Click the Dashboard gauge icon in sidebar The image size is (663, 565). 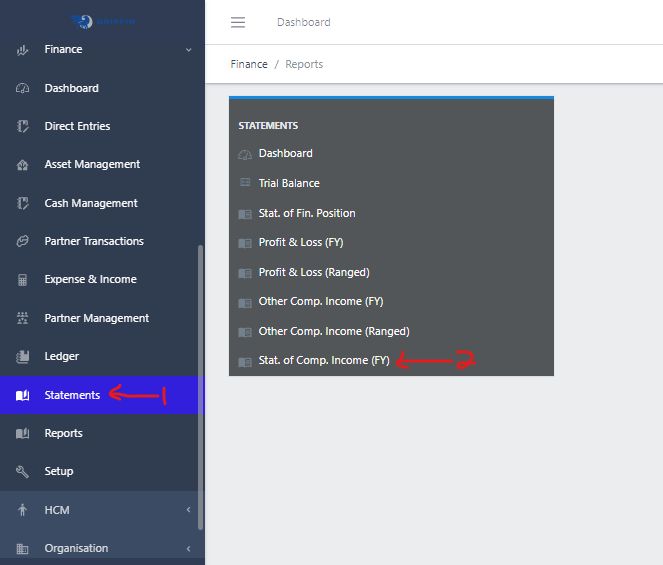22,88
